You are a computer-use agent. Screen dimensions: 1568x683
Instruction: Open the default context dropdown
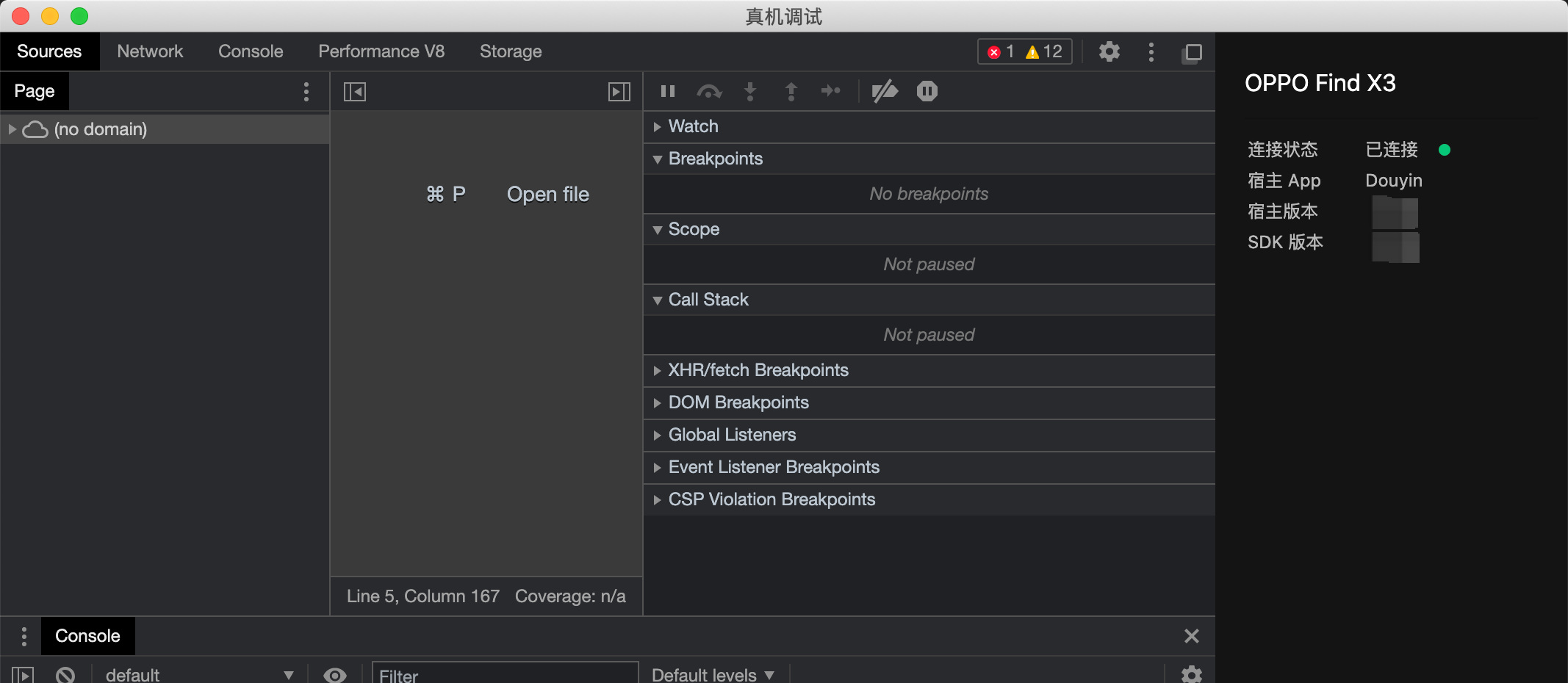198,674
